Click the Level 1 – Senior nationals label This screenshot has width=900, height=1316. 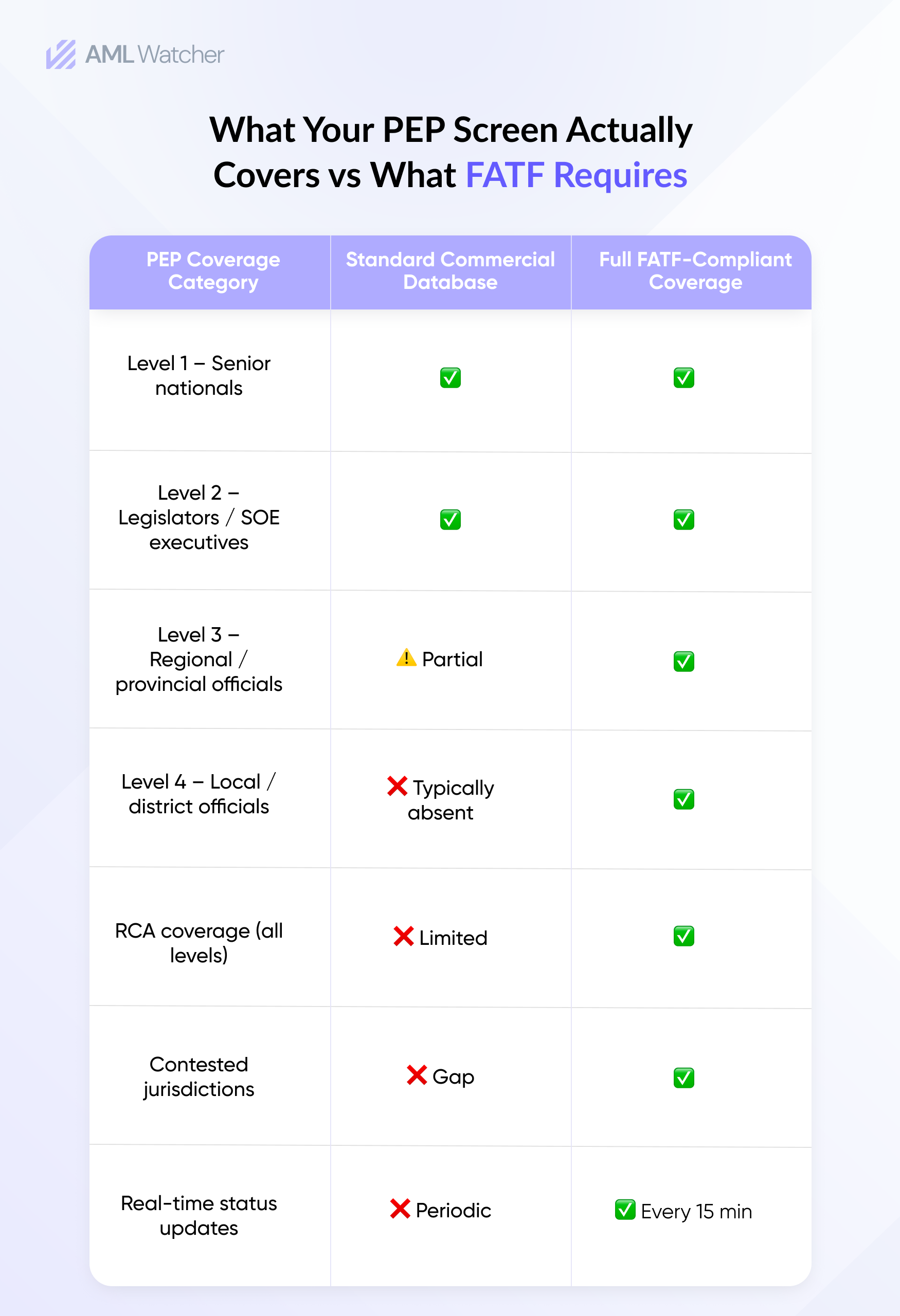click(x=199, y=375)
